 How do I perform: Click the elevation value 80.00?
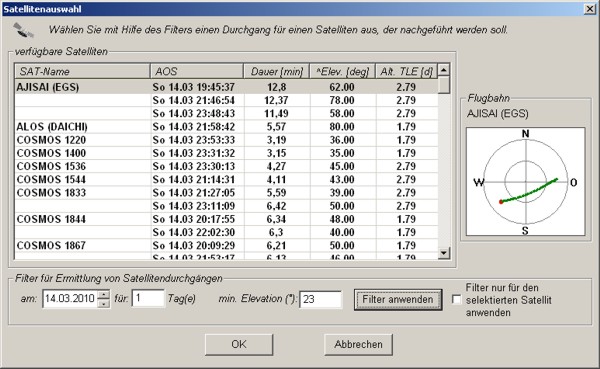coord(342,127)
